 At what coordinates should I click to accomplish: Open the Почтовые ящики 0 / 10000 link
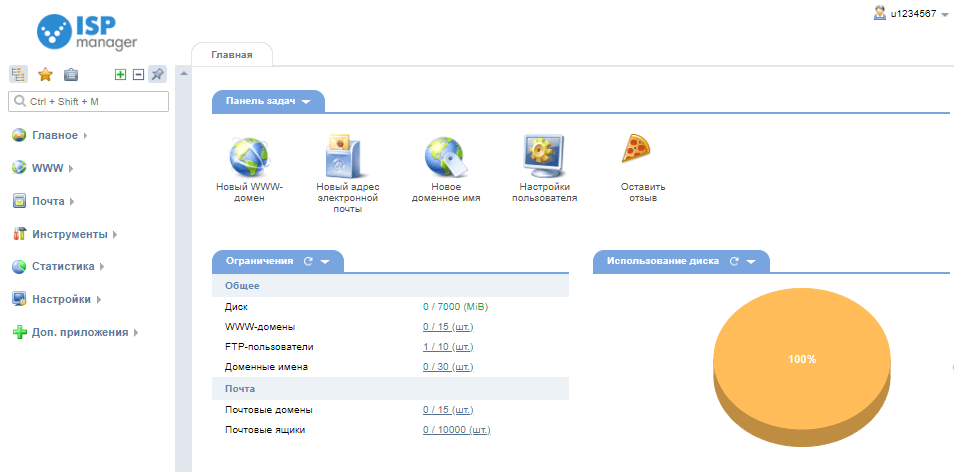click(x=457, y=430)
